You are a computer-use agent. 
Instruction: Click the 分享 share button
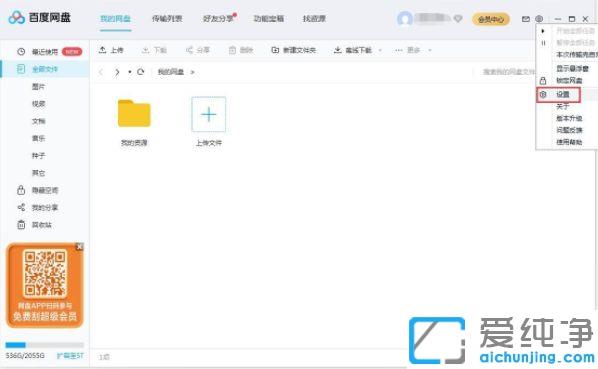click(x=198, y=50)
